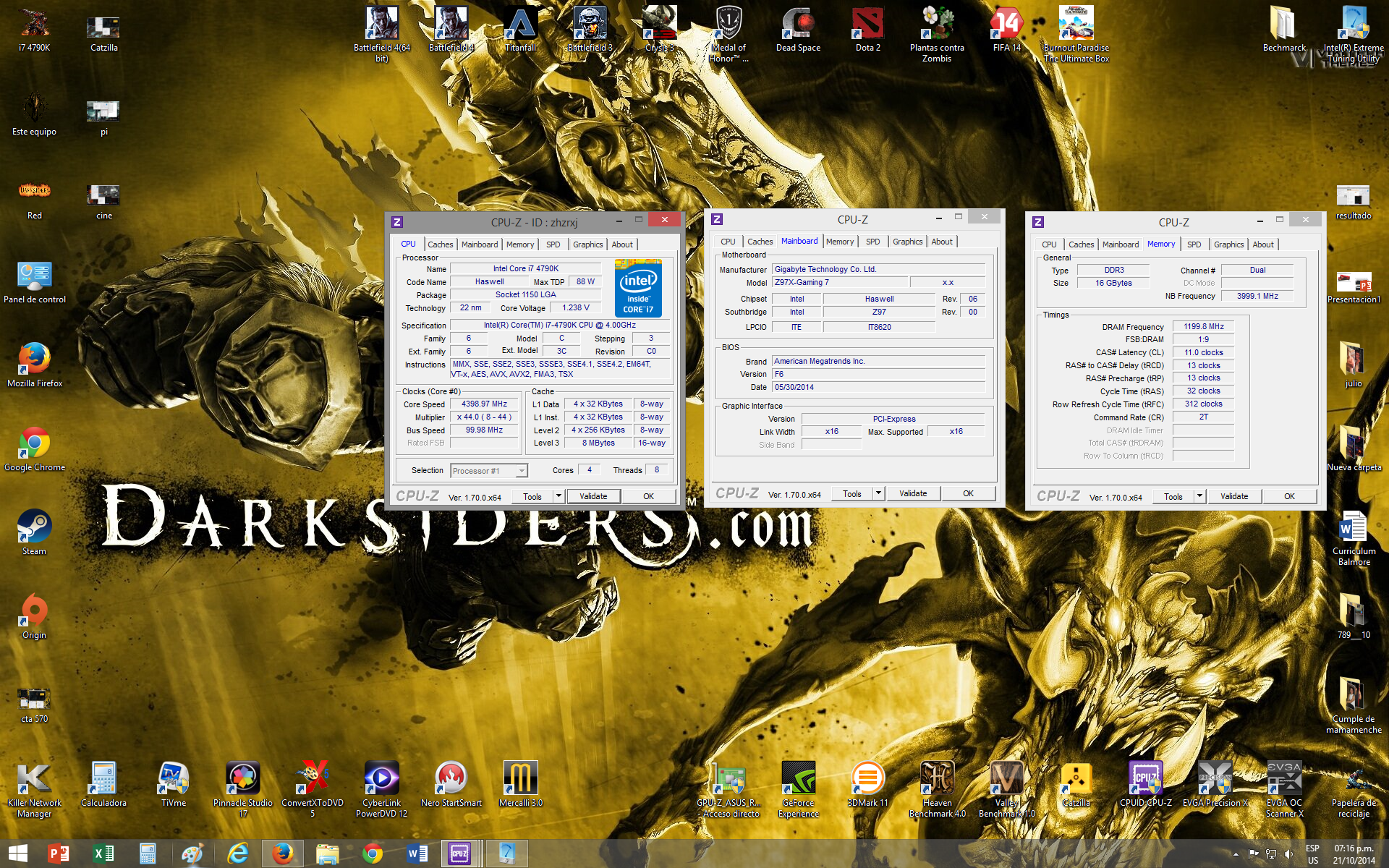Open the EVGA Precision X shortcut
1389x868 pixels.
(x=1215, y=784)
